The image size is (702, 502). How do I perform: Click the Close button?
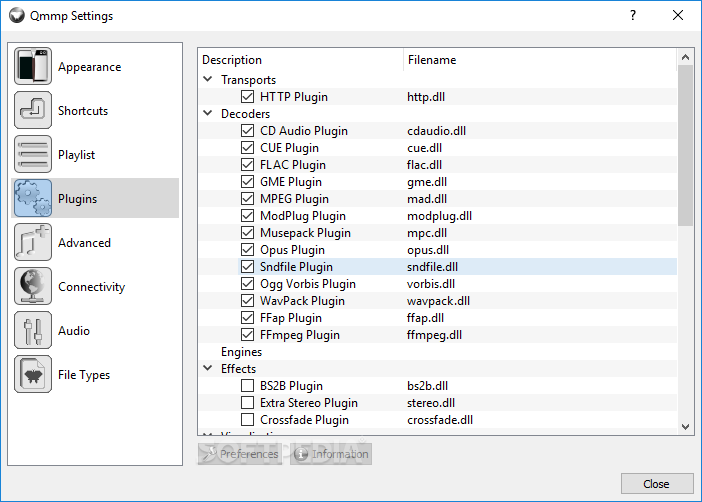(x=657, y=484)
